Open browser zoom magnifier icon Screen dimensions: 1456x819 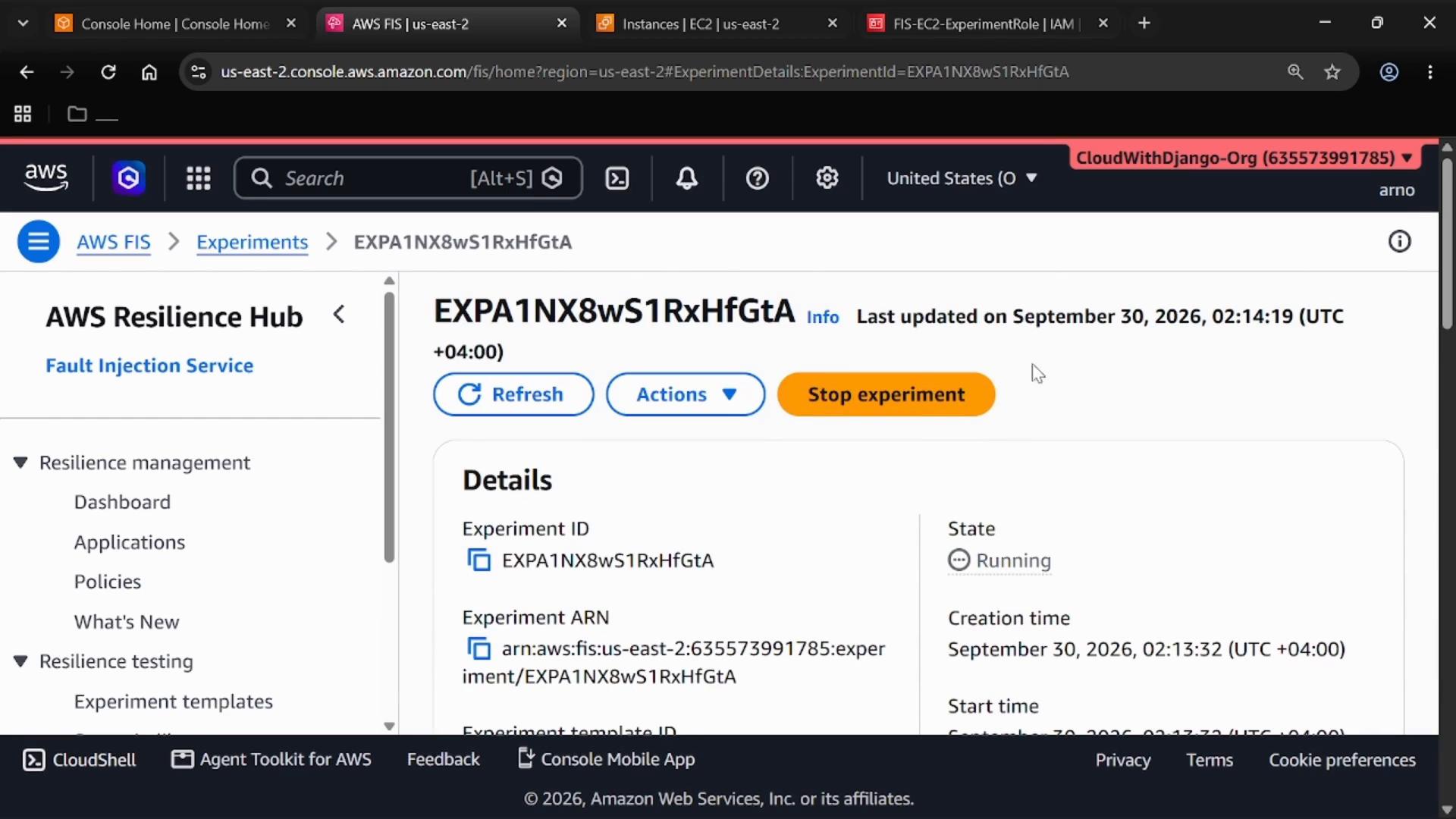pos(1295,72)
